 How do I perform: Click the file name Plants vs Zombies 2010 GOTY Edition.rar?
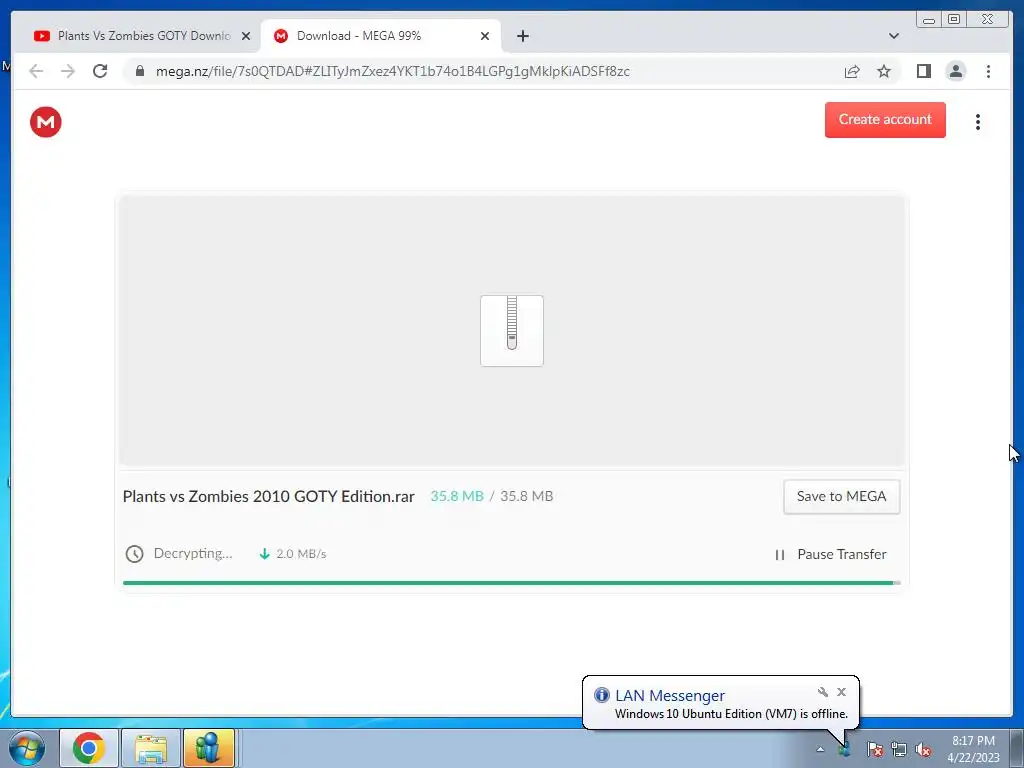268,496
